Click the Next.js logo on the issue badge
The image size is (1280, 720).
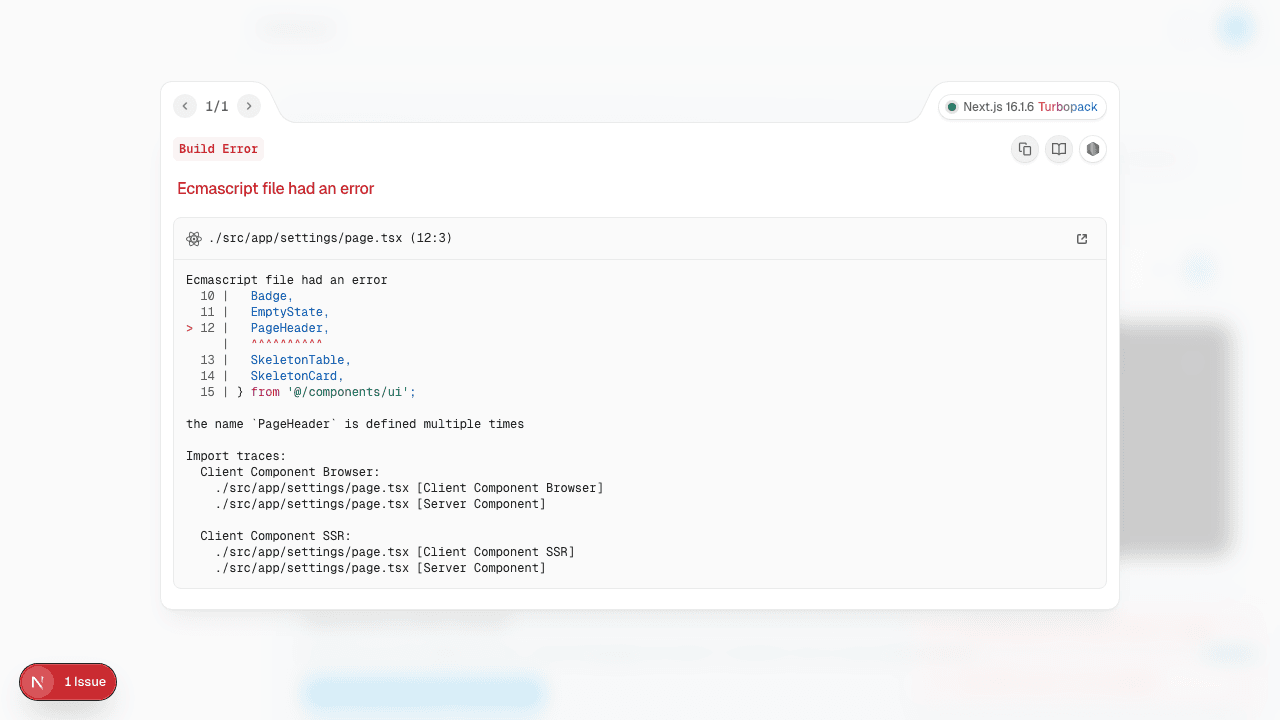[x=37, y=681]
